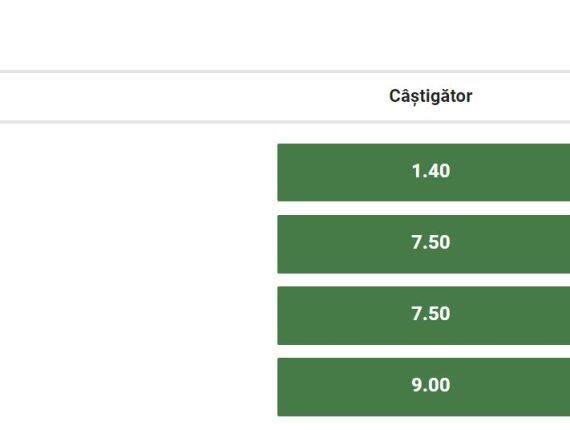The height and width of the screenshot is (430, 570).
Task: Bet on the favorite at 1.40
Action: pos(424,172)
